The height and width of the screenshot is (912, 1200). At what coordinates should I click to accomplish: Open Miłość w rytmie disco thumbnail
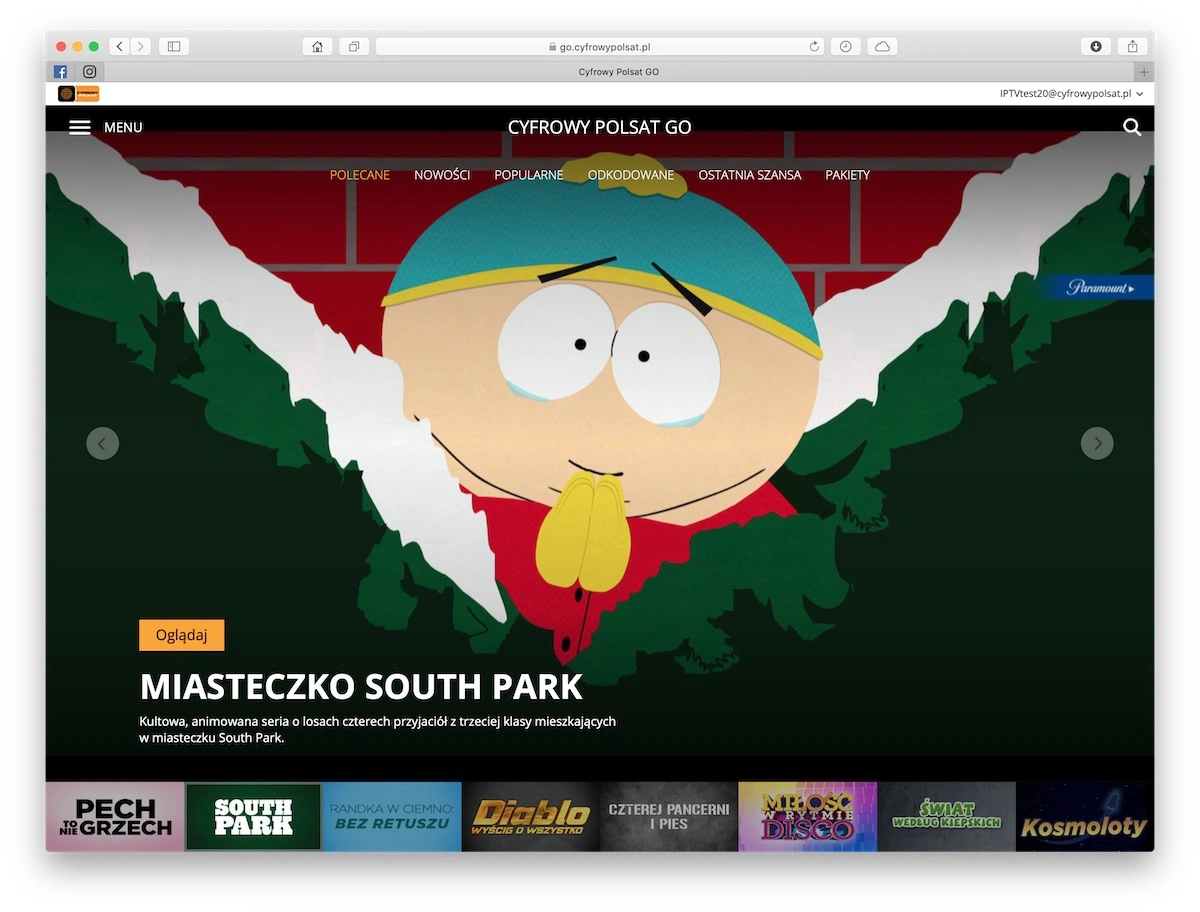tap(808, 817)
